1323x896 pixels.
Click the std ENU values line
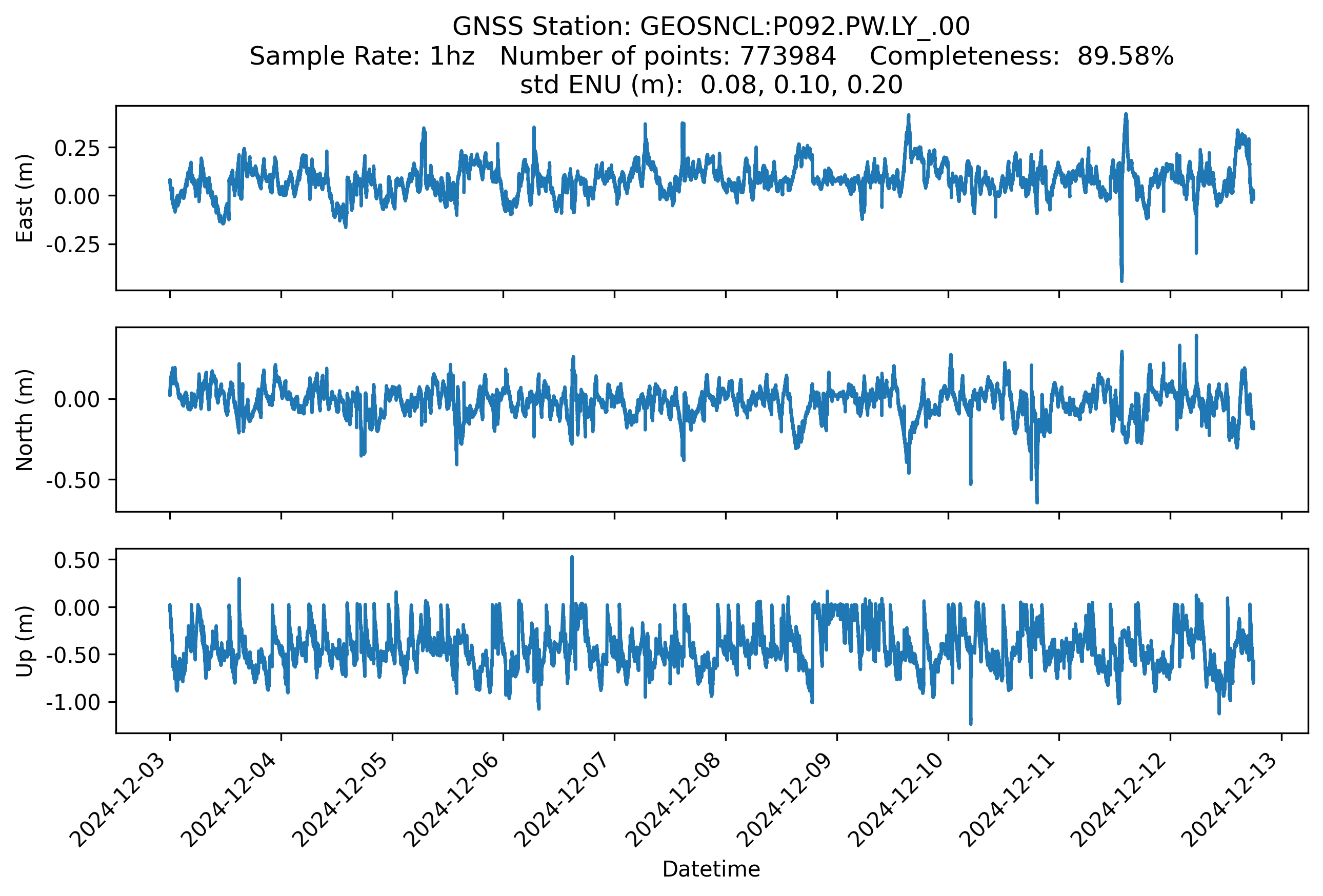[711, 85]
